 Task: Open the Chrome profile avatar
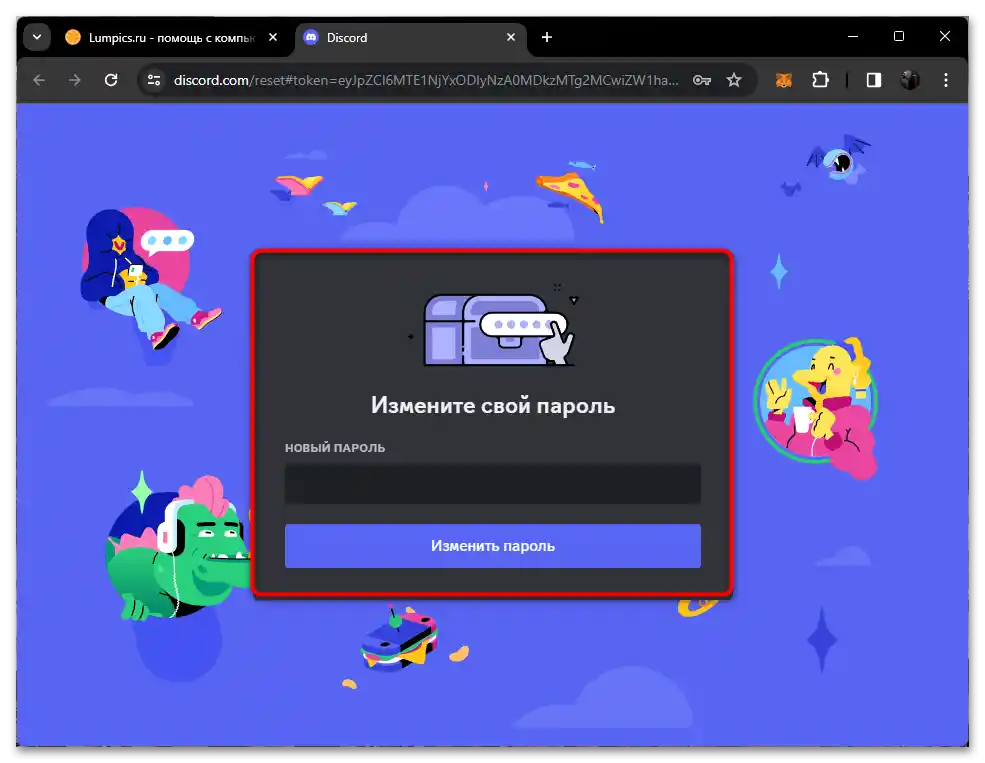(910, 80)
